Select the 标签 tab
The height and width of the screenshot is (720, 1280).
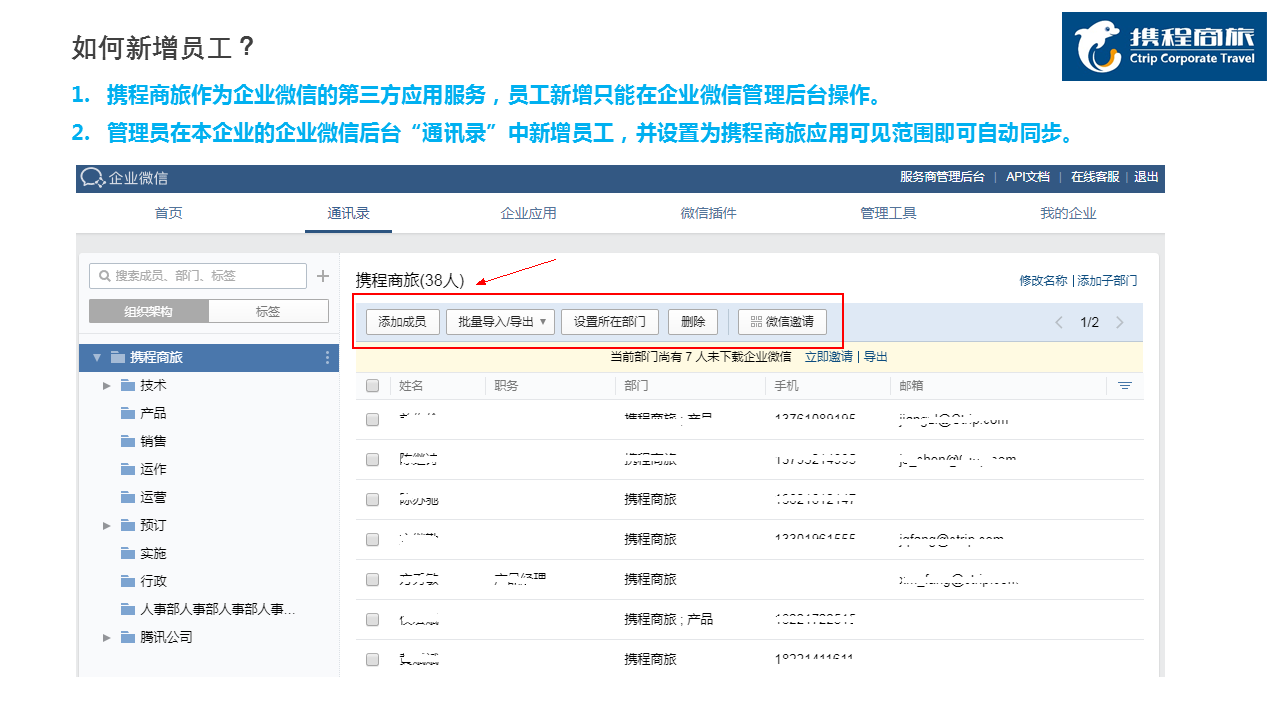tap(268, 311)
